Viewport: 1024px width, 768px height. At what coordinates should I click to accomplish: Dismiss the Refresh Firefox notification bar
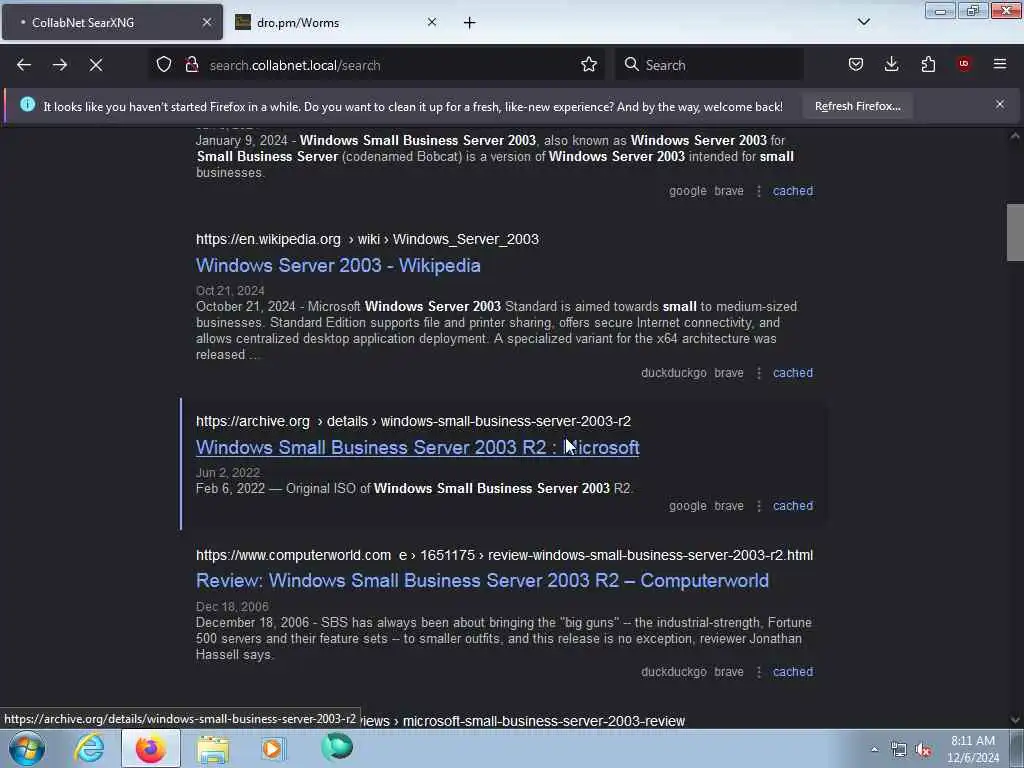pos(1000,104)
